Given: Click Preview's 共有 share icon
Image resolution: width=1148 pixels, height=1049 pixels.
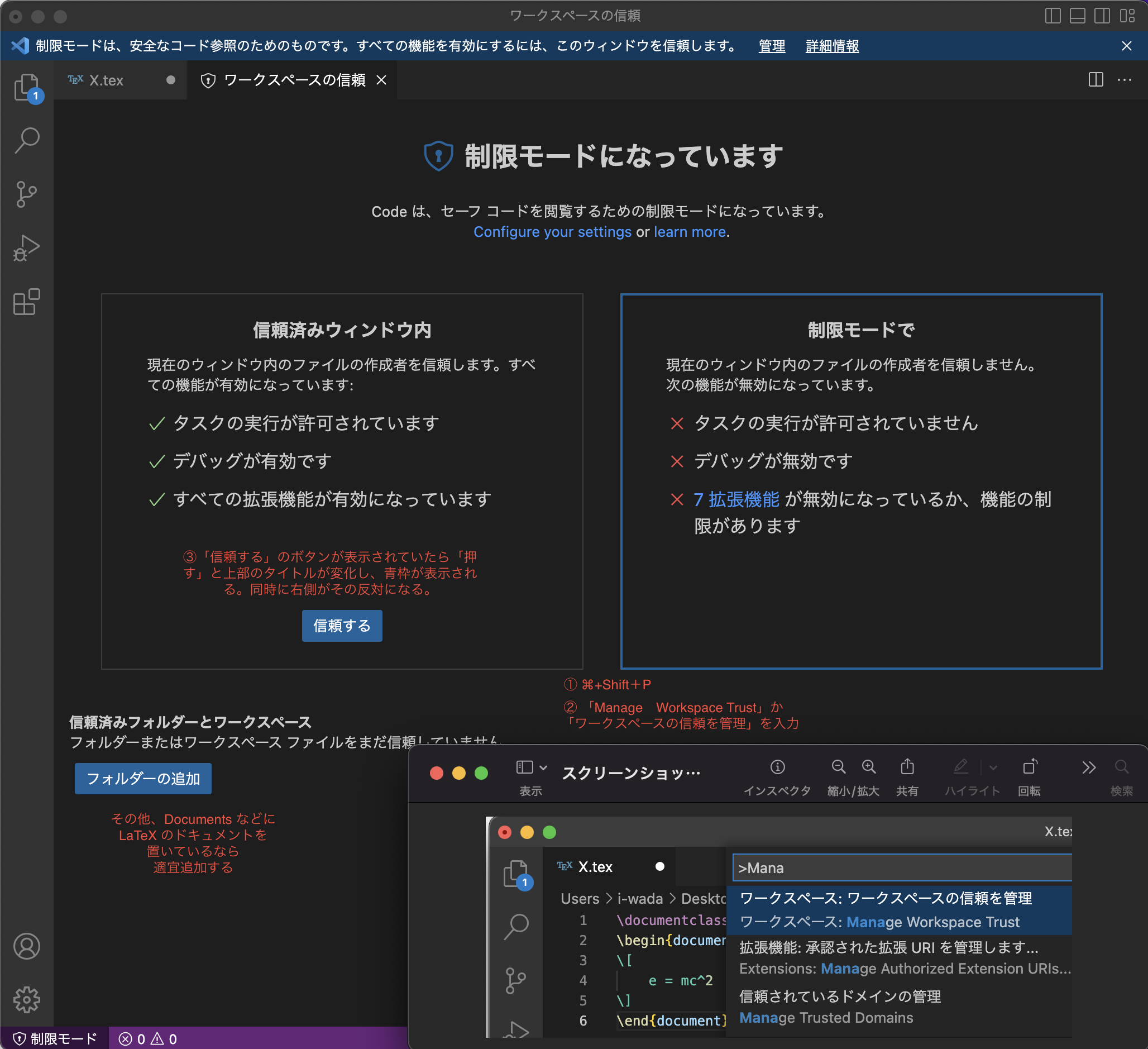Looking at the screenshot, I should point(907,766).
